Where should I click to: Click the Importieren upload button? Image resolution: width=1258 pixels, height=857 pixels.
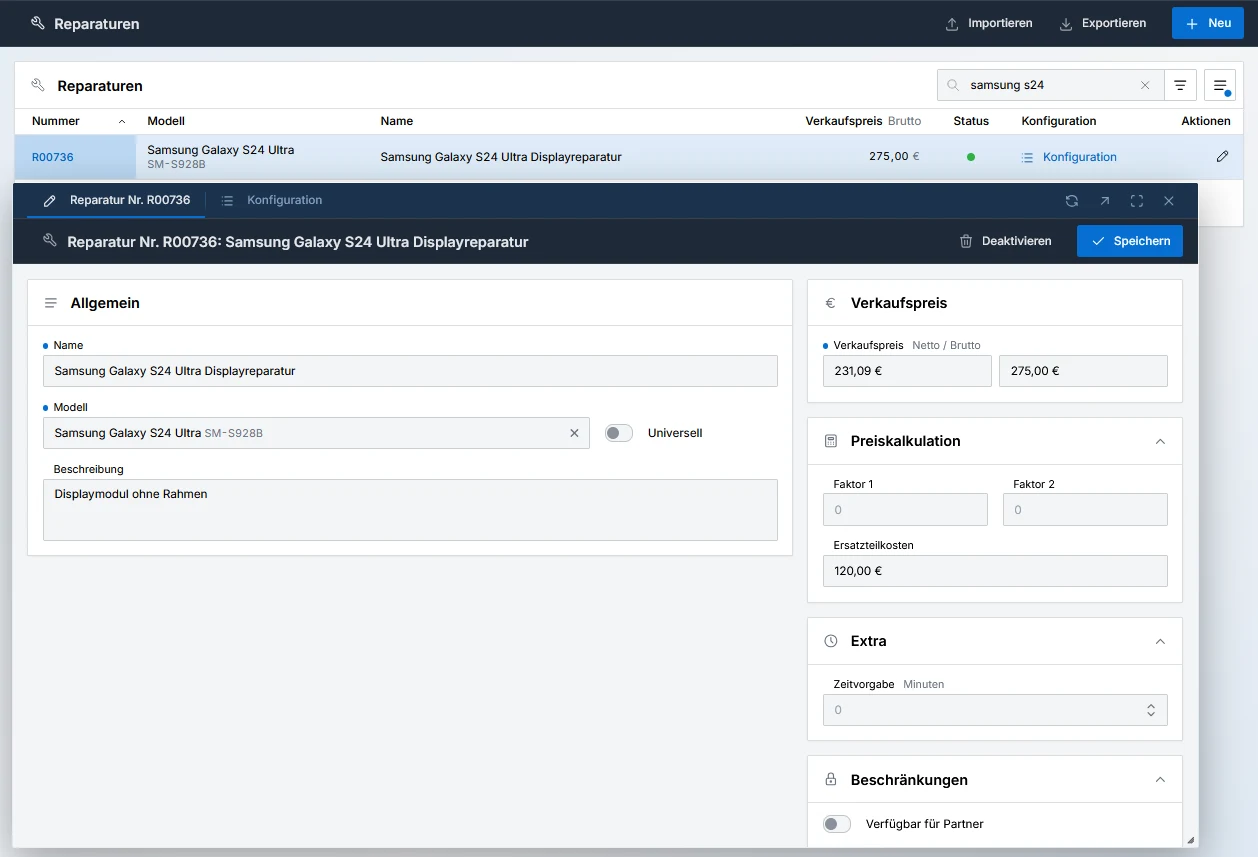click(989, 23)
